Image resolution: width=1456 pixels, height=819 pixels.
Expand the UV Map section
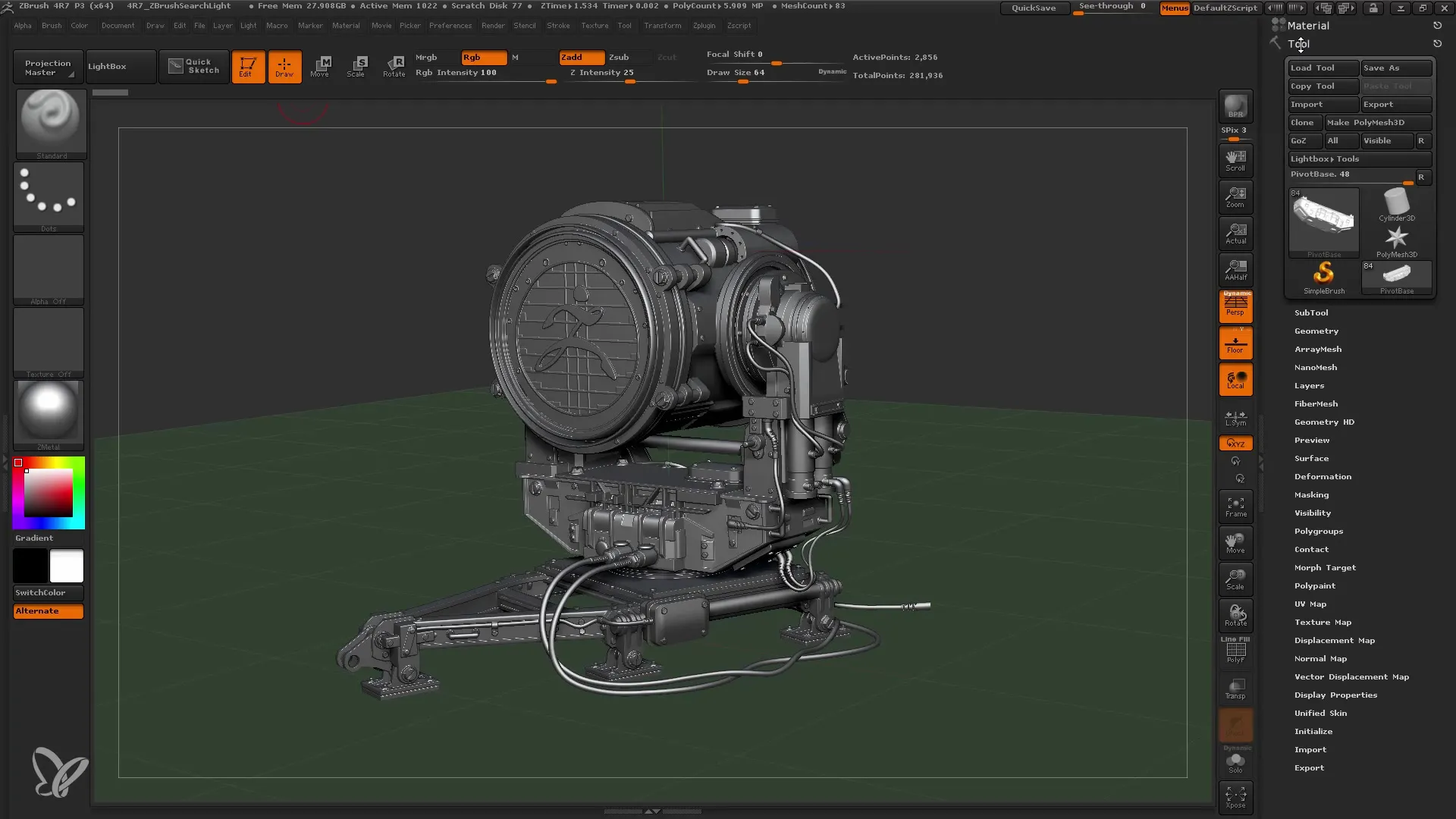coord(1311,604)
